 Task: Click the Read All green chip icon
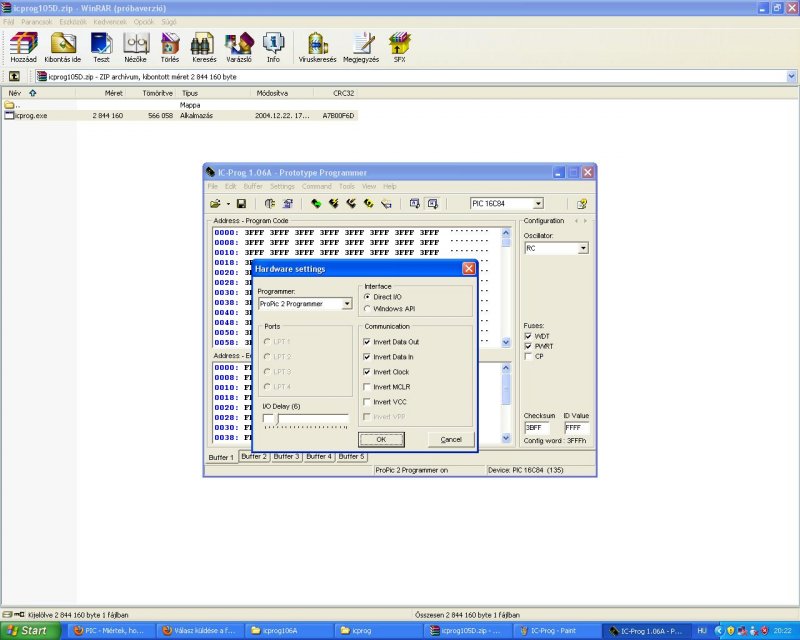(316, 204)
